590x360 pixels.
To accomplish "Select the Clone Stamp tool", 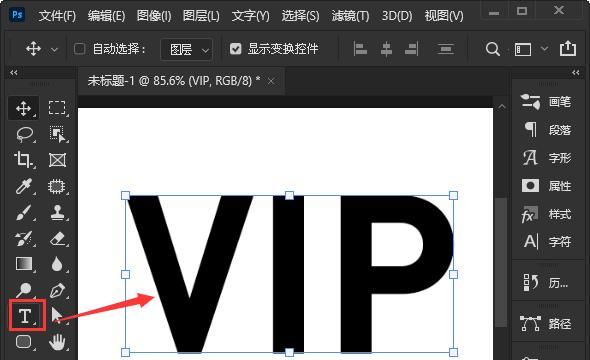I will coord(59,213).
